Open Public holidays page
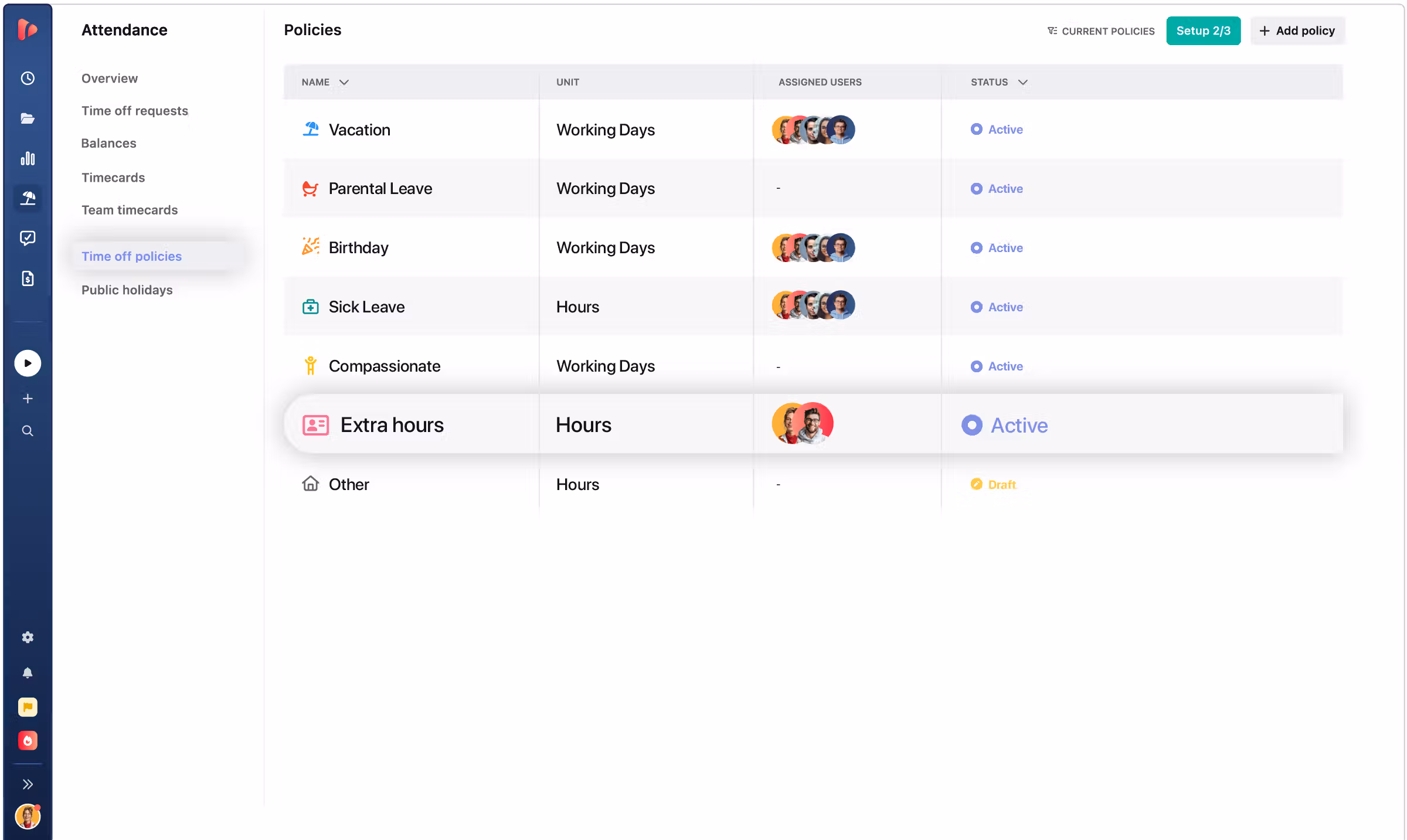Image resolution: width=1407 pixels, height=840 pixels. [127, 290]
